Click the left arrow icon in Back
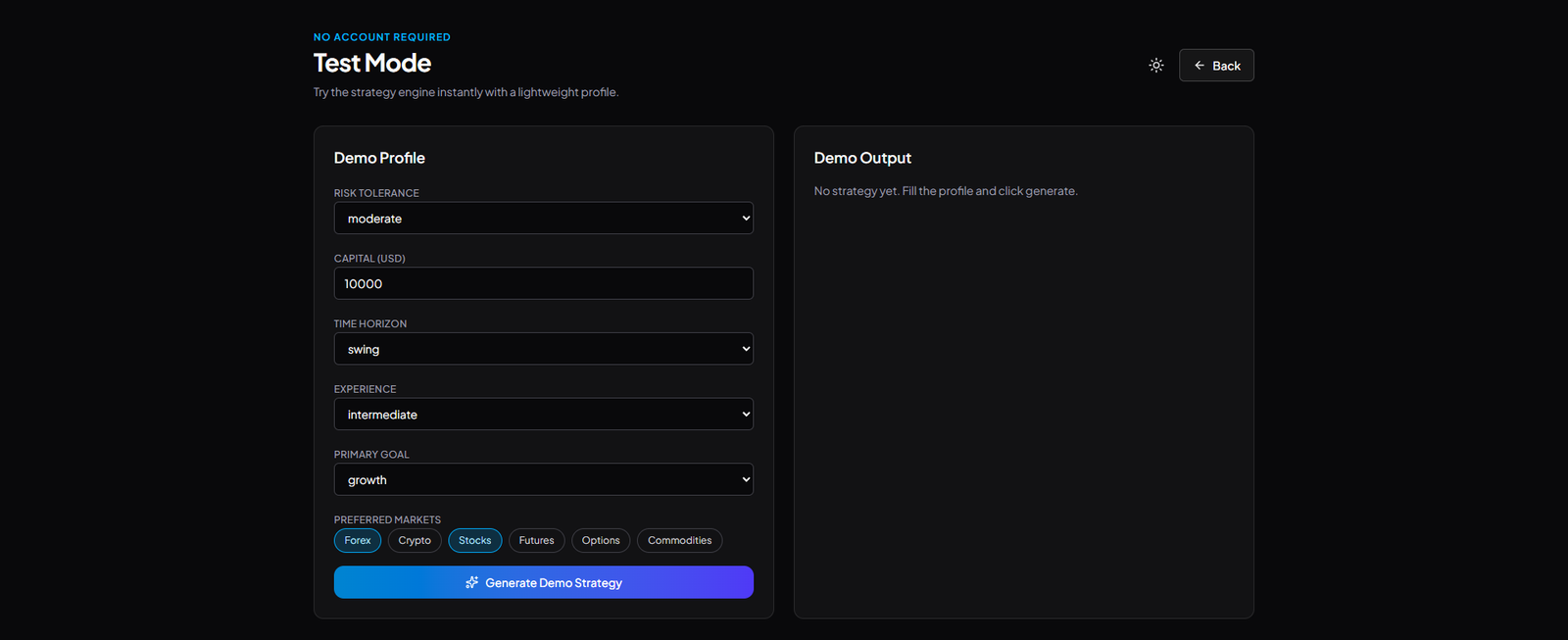 1199,66
